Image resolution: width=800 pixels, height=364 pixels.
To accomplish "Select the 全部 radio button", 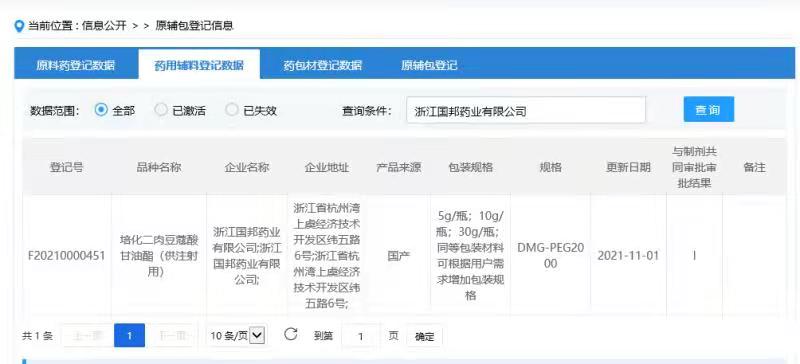I will (x=101, y=110).
